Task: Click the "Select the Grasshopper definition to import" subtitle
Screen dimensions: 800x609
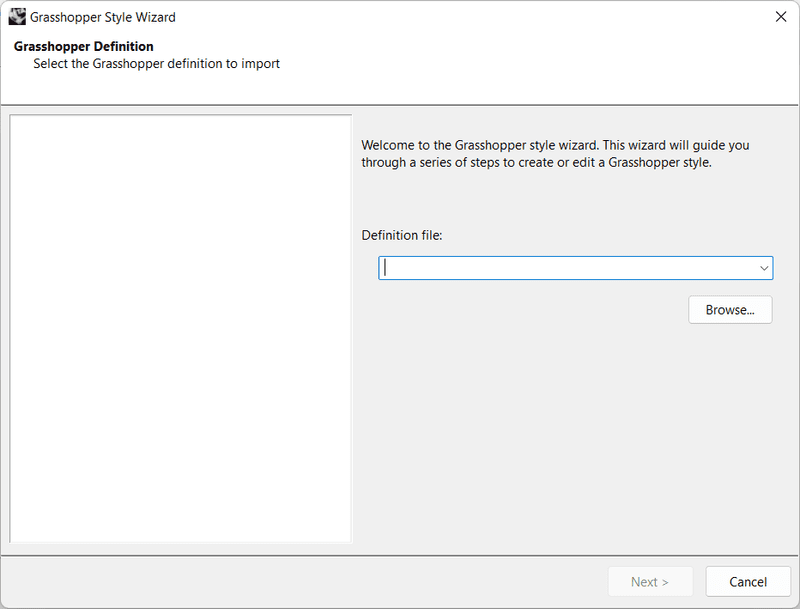Action: [156, 64]
